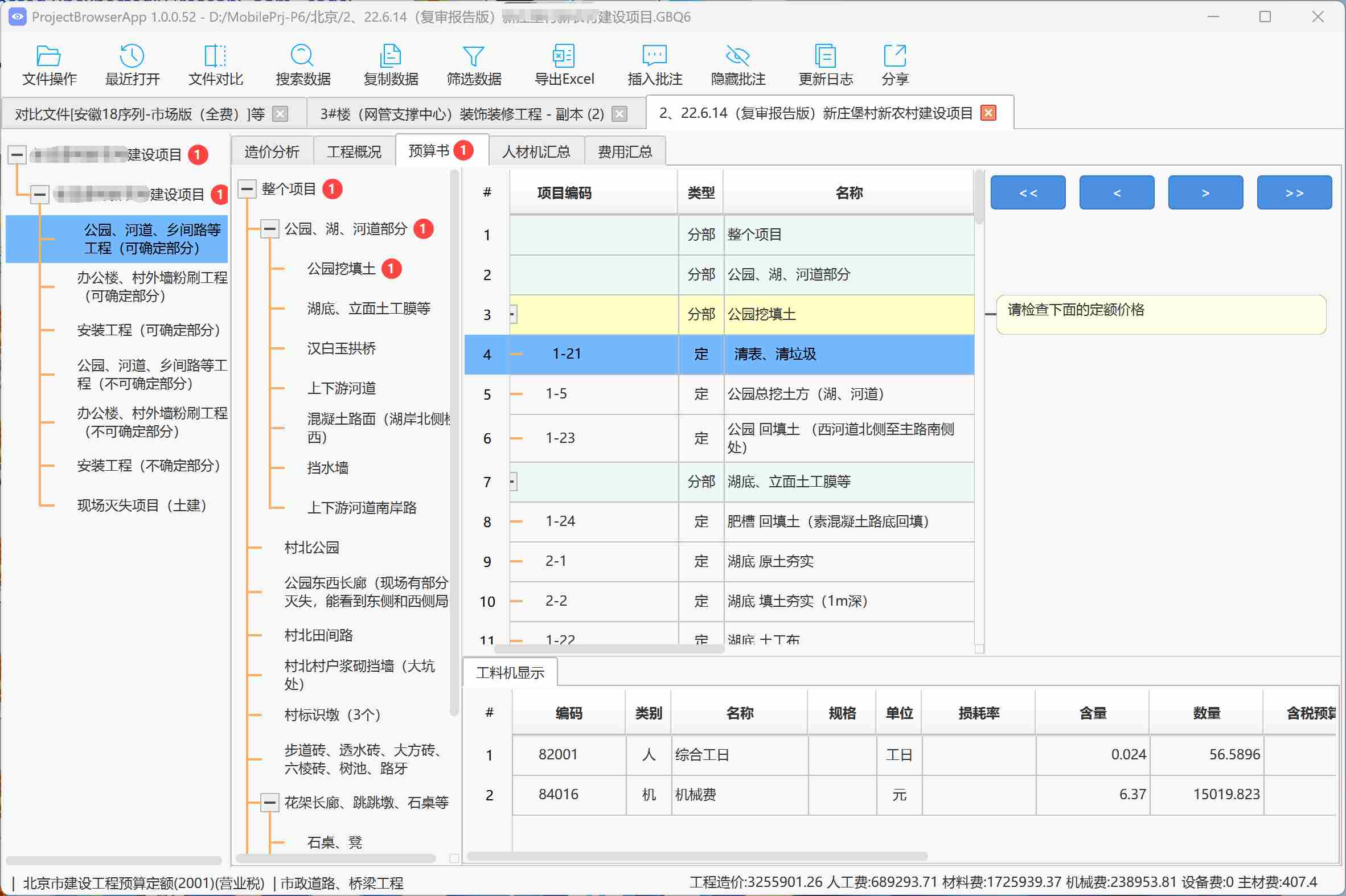Collapse the 整个项目 tree node
The width and height of the screenshot is (1346, 896).
(x=247, y=188)
